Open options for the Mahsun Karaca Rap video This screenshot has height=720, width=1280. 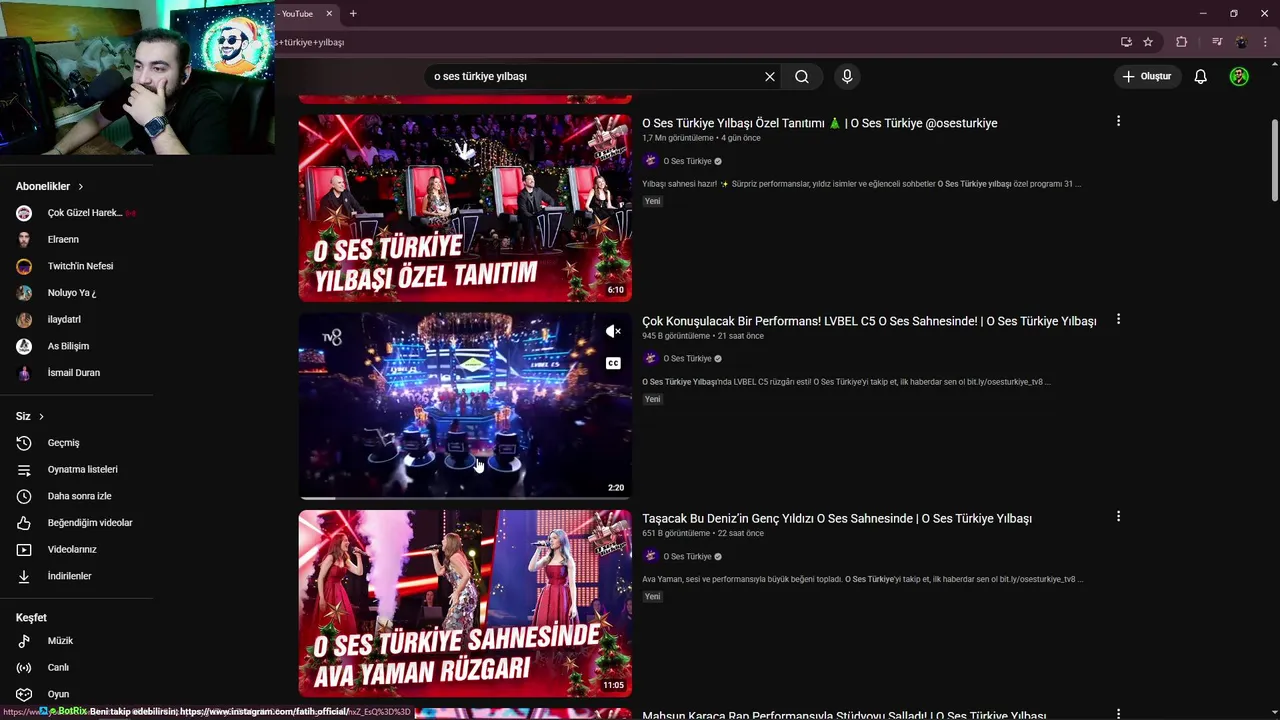[1118, 713]
